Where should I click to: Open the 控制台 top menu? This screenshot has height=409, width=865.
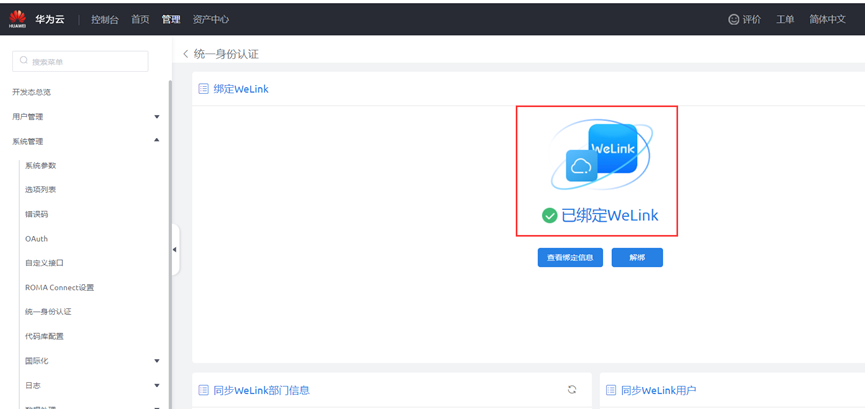(x=105, y=19)
